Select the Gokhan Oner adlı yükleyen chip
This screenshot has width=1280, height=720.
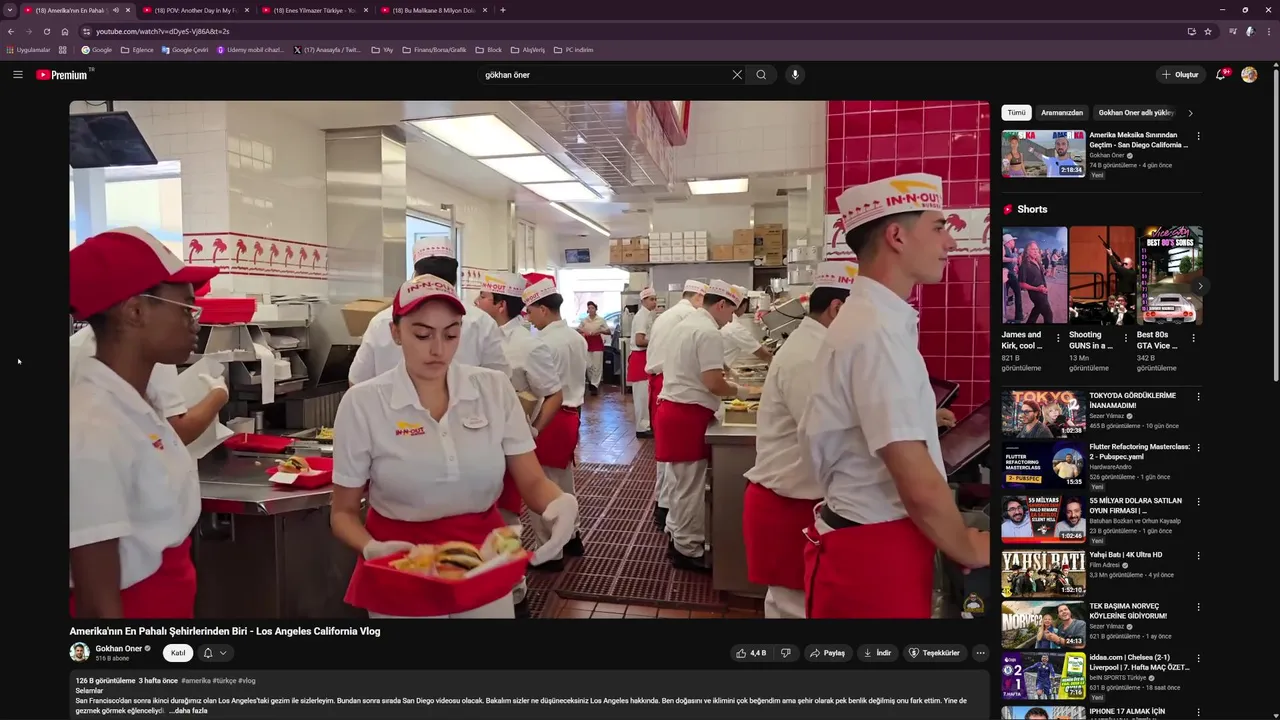pyautogui.click(x=1136, y=113)
